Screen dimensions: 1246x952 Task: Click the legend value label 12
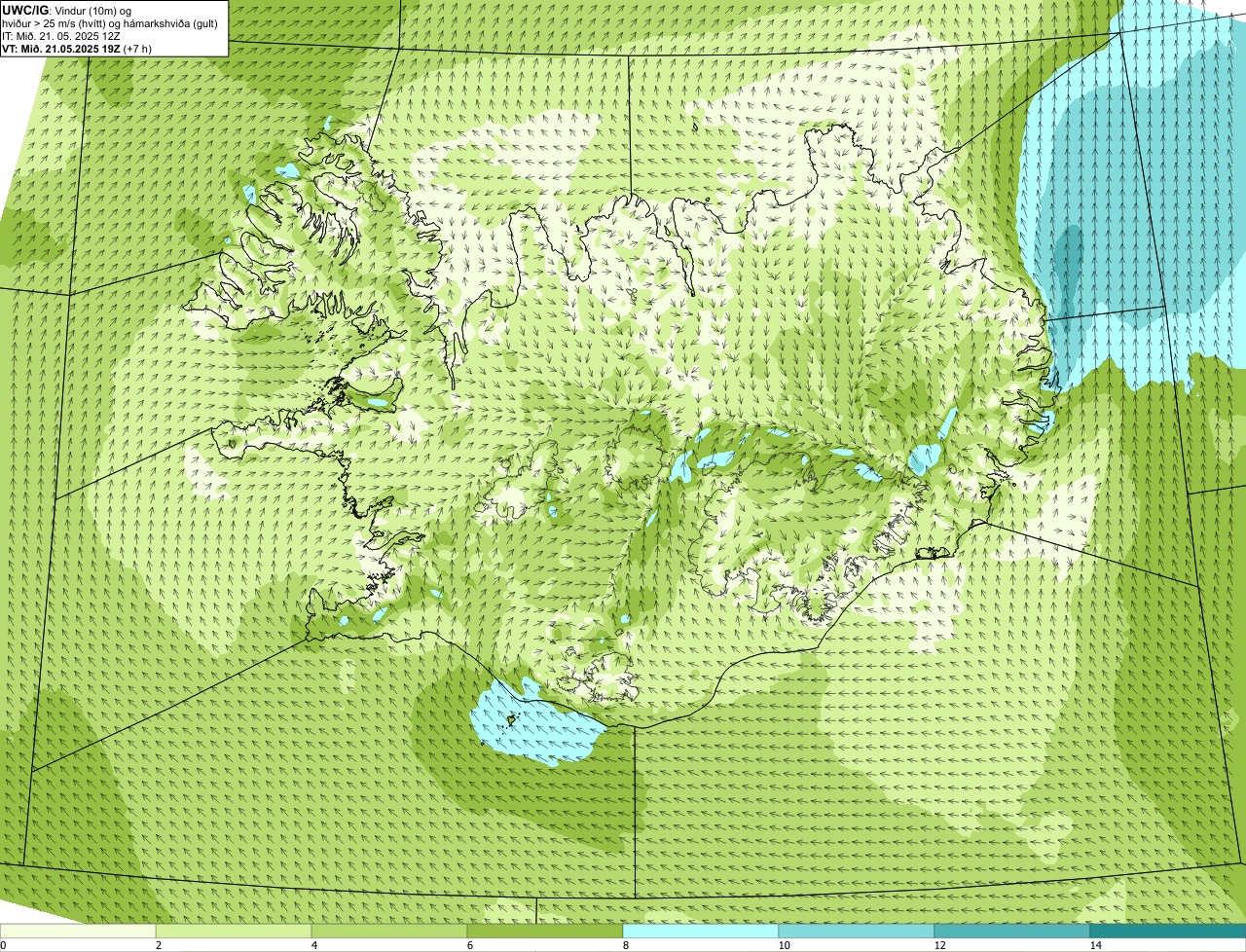pos(939,945)
